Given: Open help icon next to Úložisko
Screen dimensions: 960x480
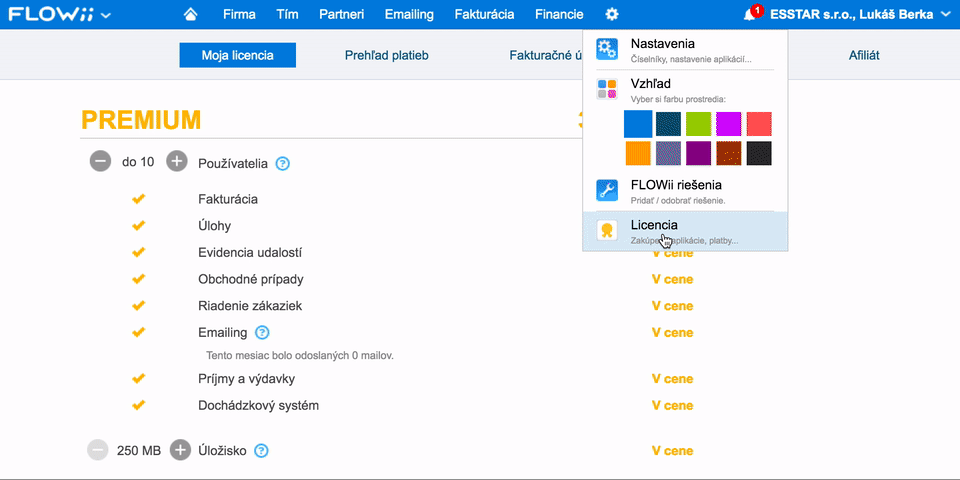Looking at the screenshot, I should pyautogui.click(x=261, y=451).
